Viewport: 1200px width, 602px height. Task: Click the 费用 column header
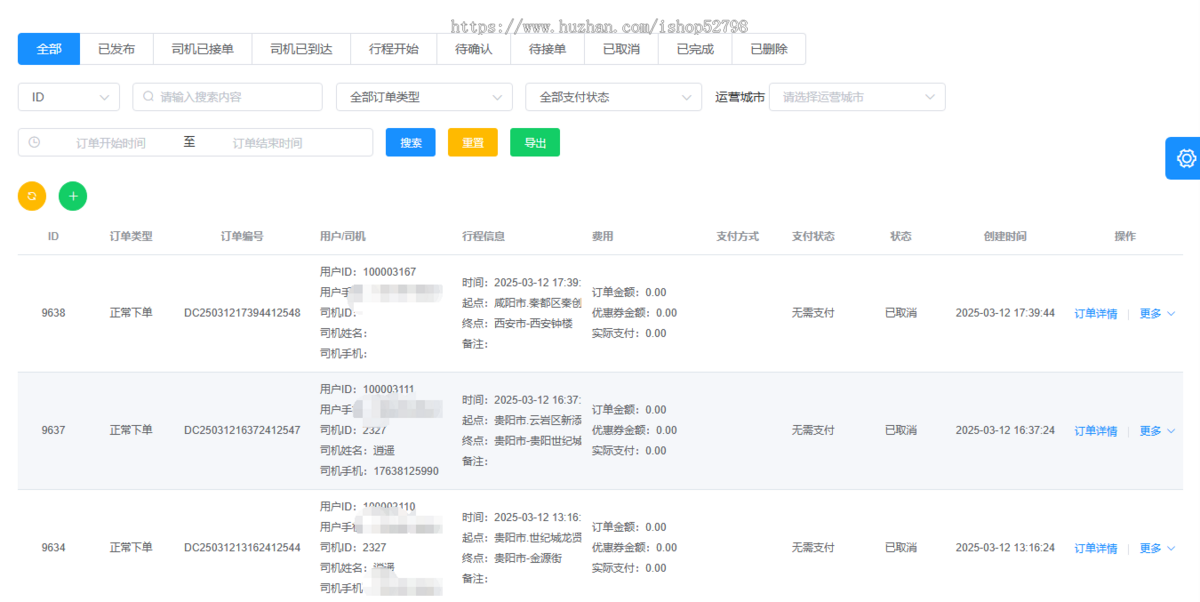tap(603, 237)
